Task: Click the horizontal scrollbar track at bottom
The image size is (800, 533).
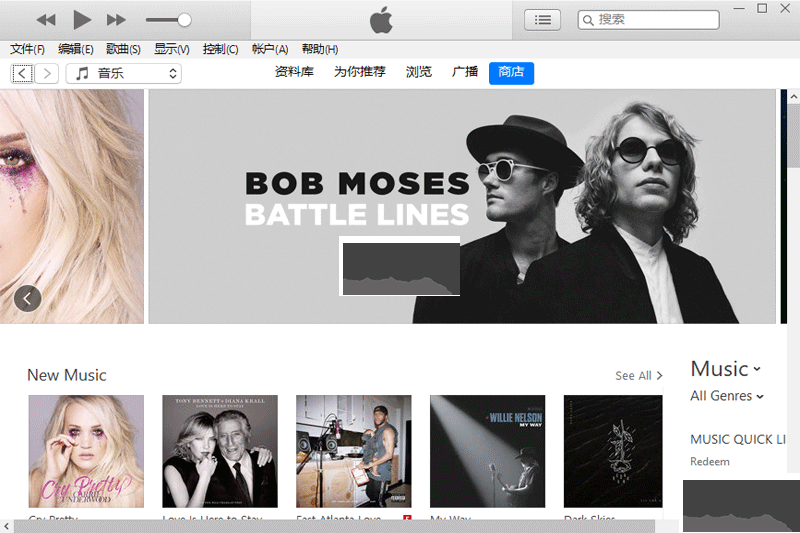Action: (334, 526)
